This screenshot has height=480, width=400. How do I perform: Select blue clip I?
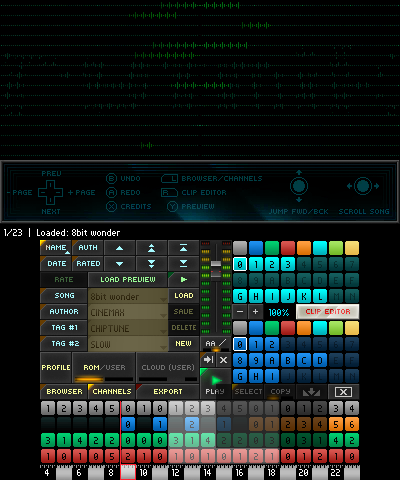point(272,376)
